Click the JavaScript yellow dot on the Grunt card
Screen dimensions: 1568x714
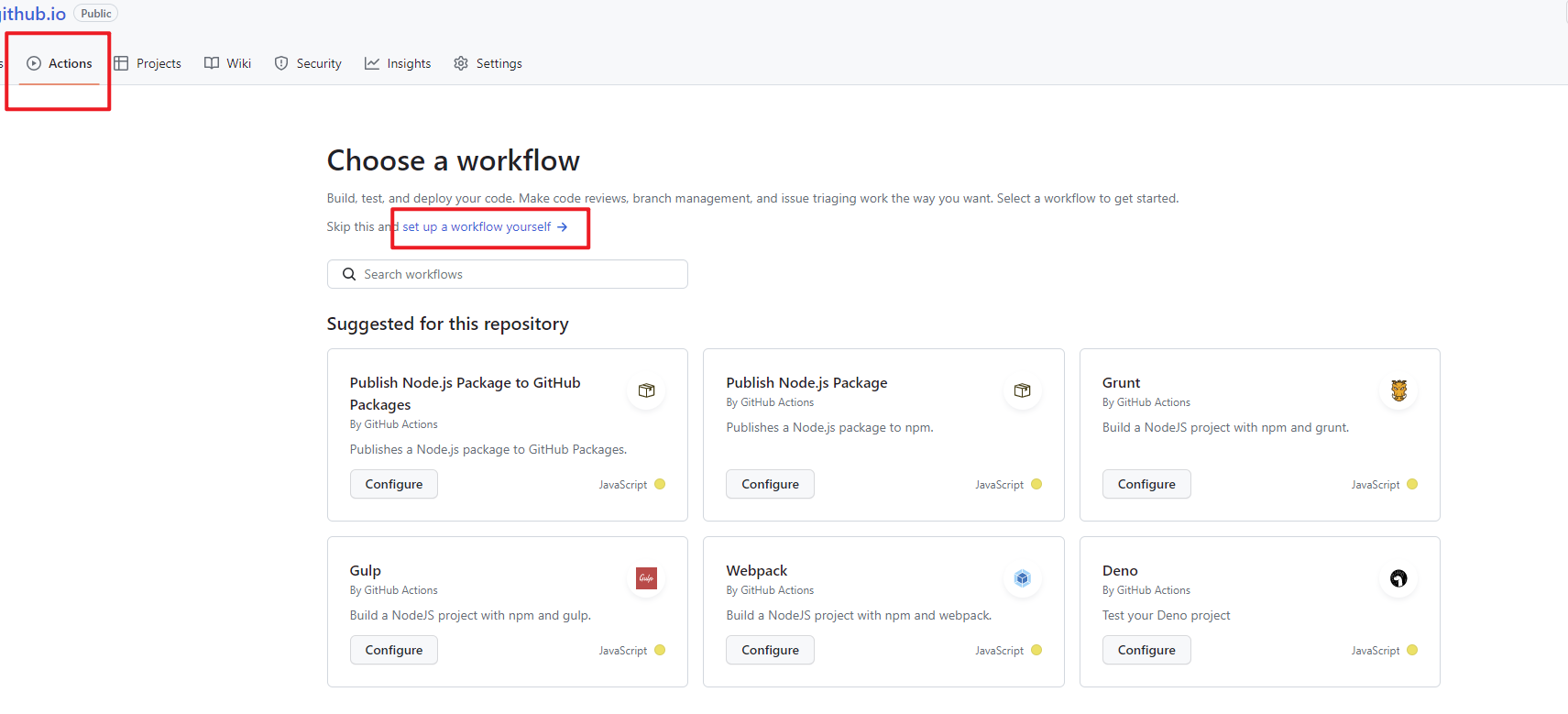click(1412, 484)
